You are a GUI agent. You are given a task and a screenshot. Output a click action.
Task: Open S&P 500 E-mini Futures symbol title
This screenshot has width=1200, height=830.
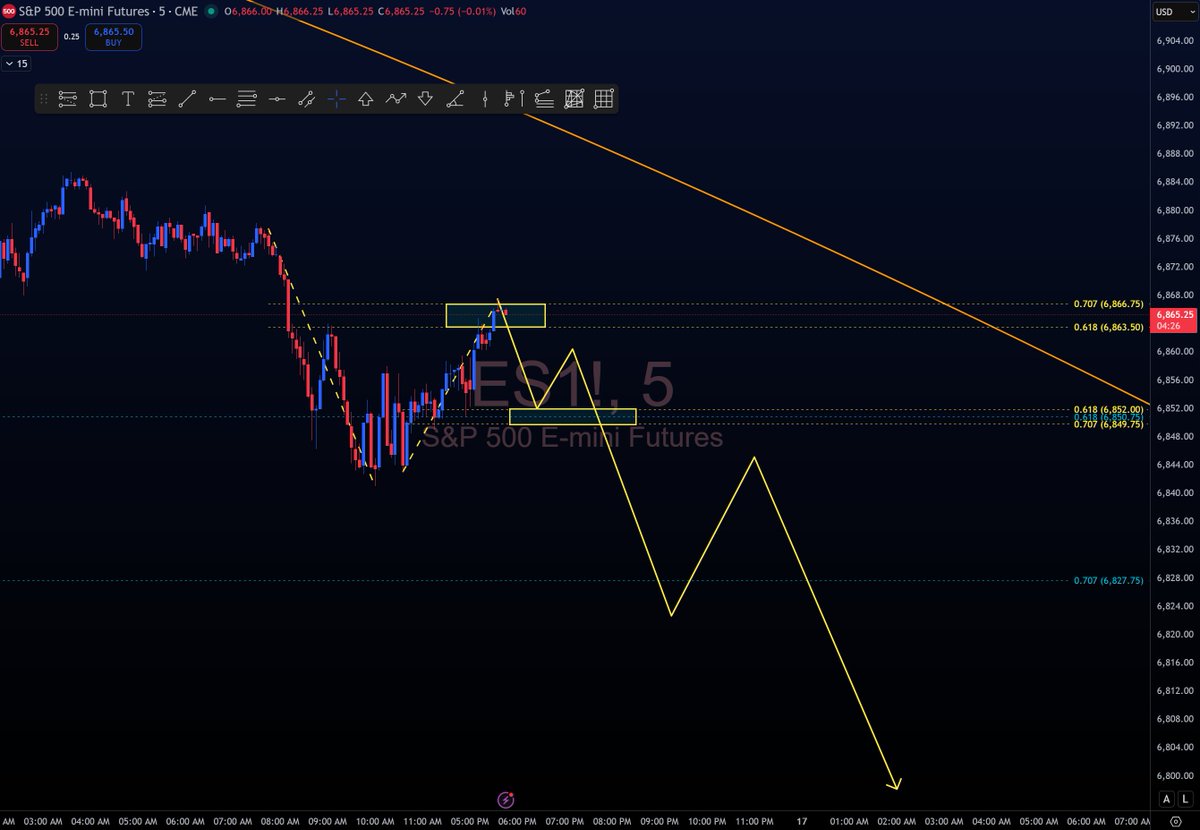82,12
